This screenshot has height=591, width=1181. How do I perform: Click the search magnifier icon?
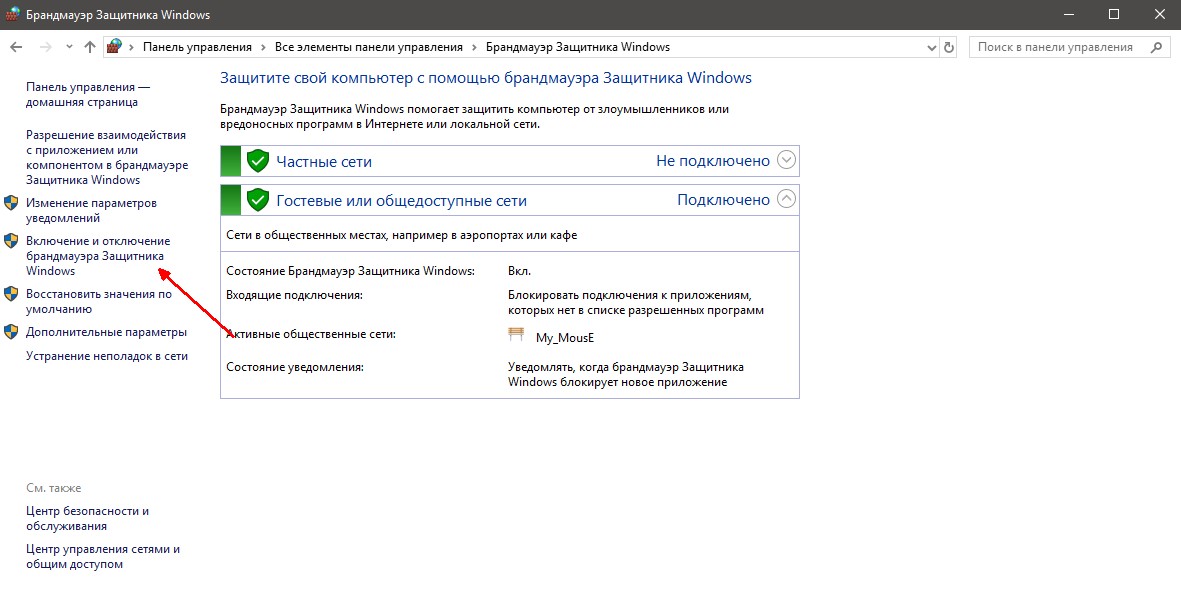[1157, 47]
